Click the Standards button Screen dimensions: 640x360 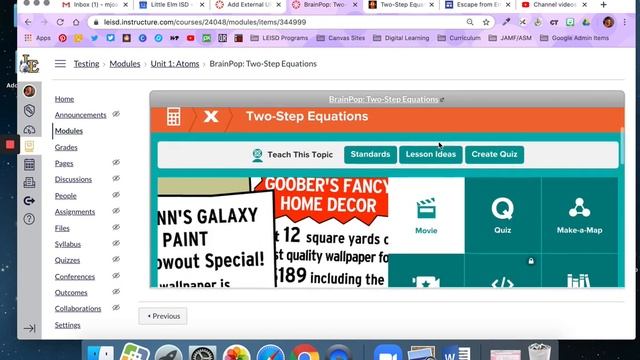[x=370, y=155]
